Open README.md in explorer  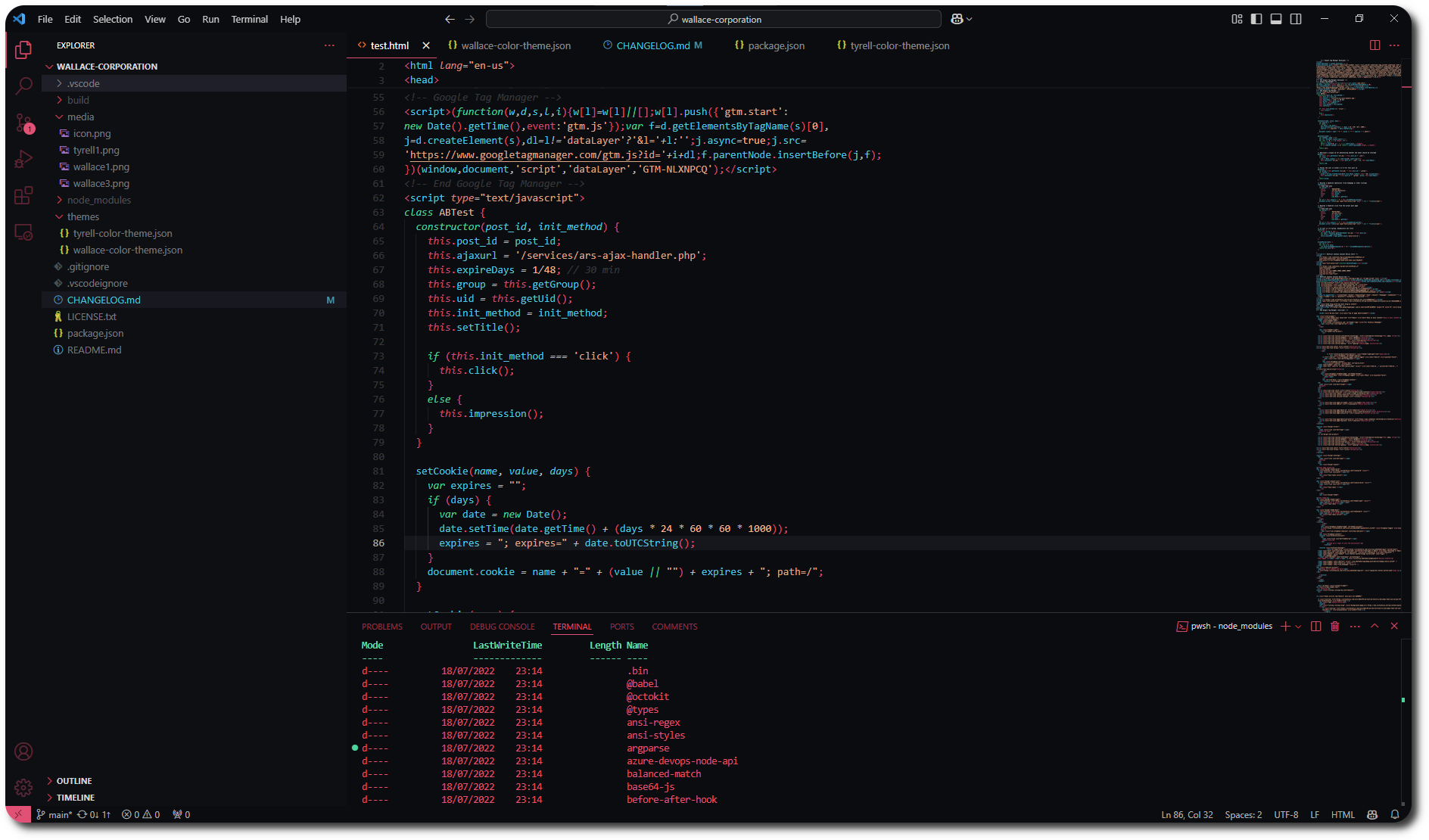coord(194,350)
